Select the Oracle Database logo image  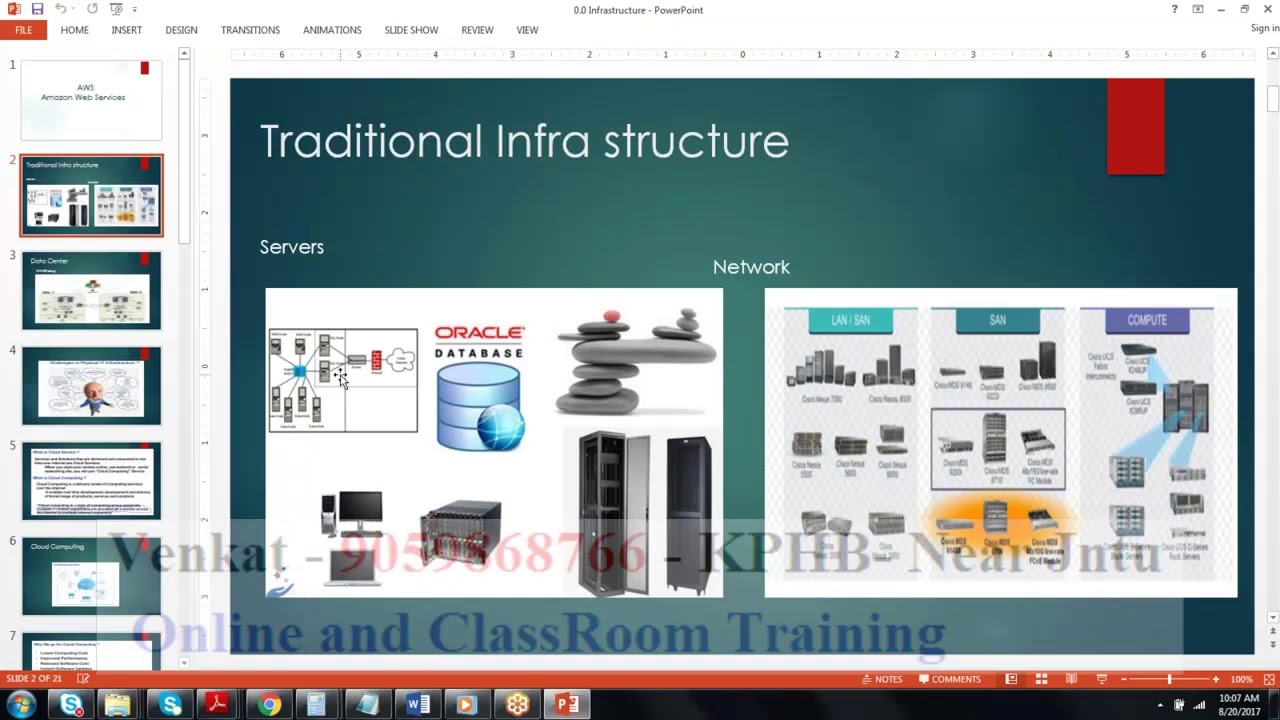[x=480, y=386]
